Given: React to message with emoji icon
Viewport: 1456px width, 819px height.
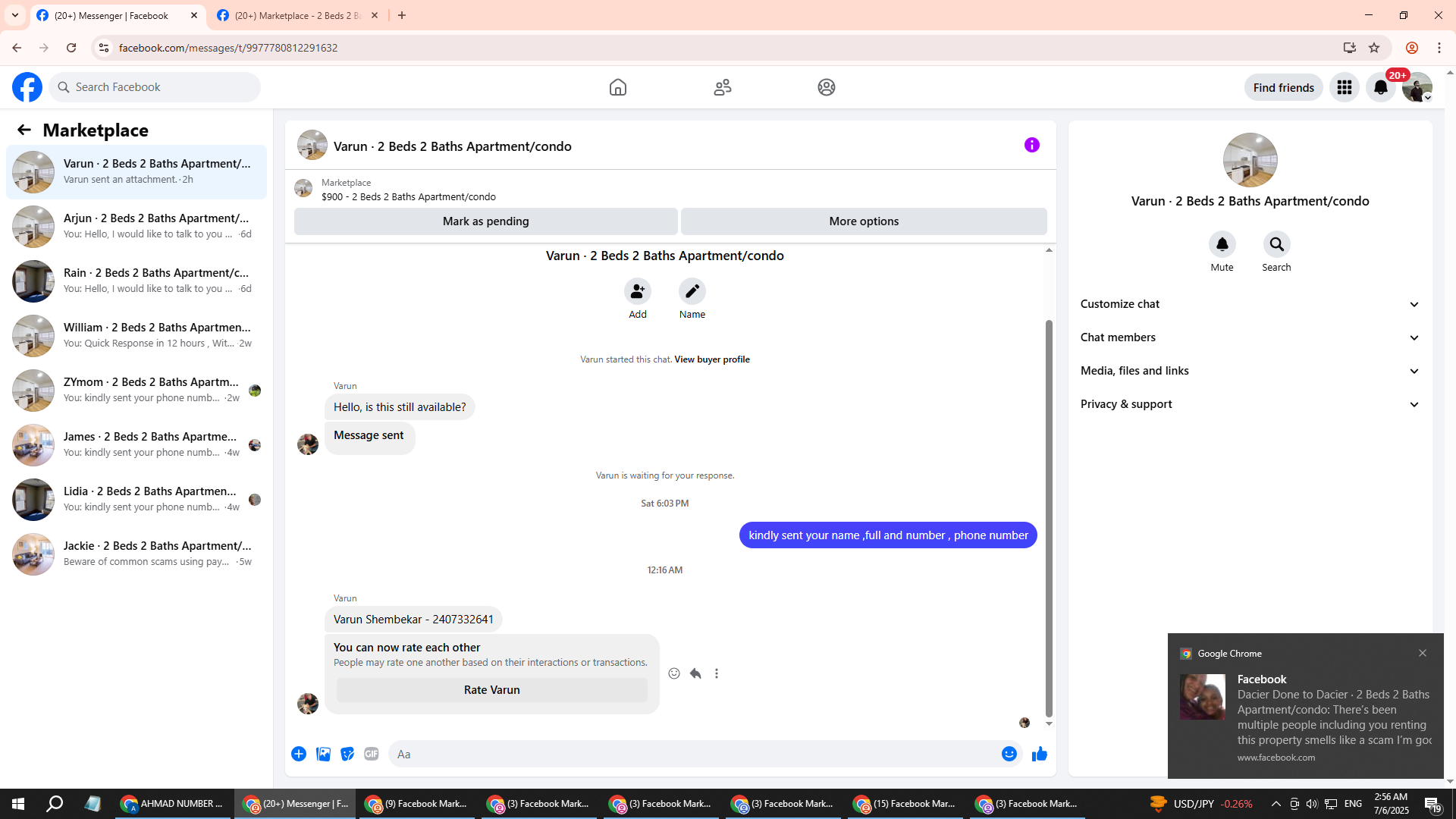Looking at the screenshot, I should coord(674,673).
